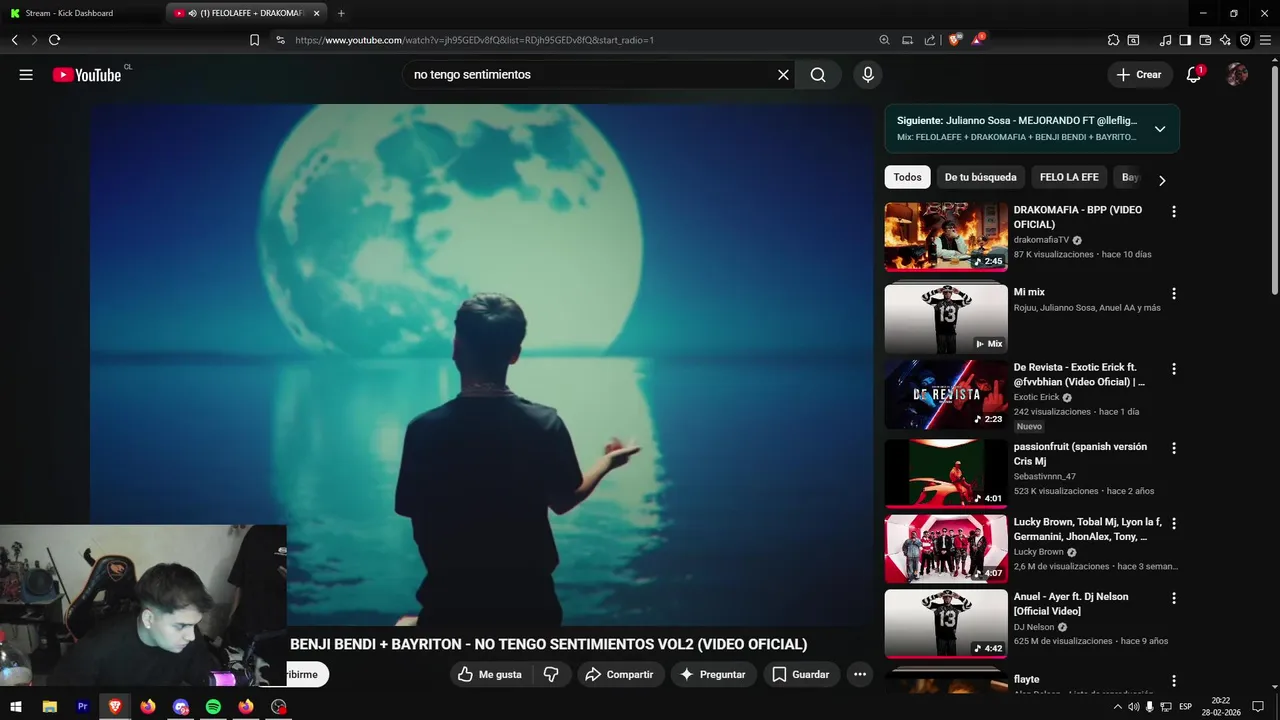This screenshot has height=720, width=1280.
Task: Open the Lucky Brown, Tobal Mj video thumbnail
Action: point(946,549)
